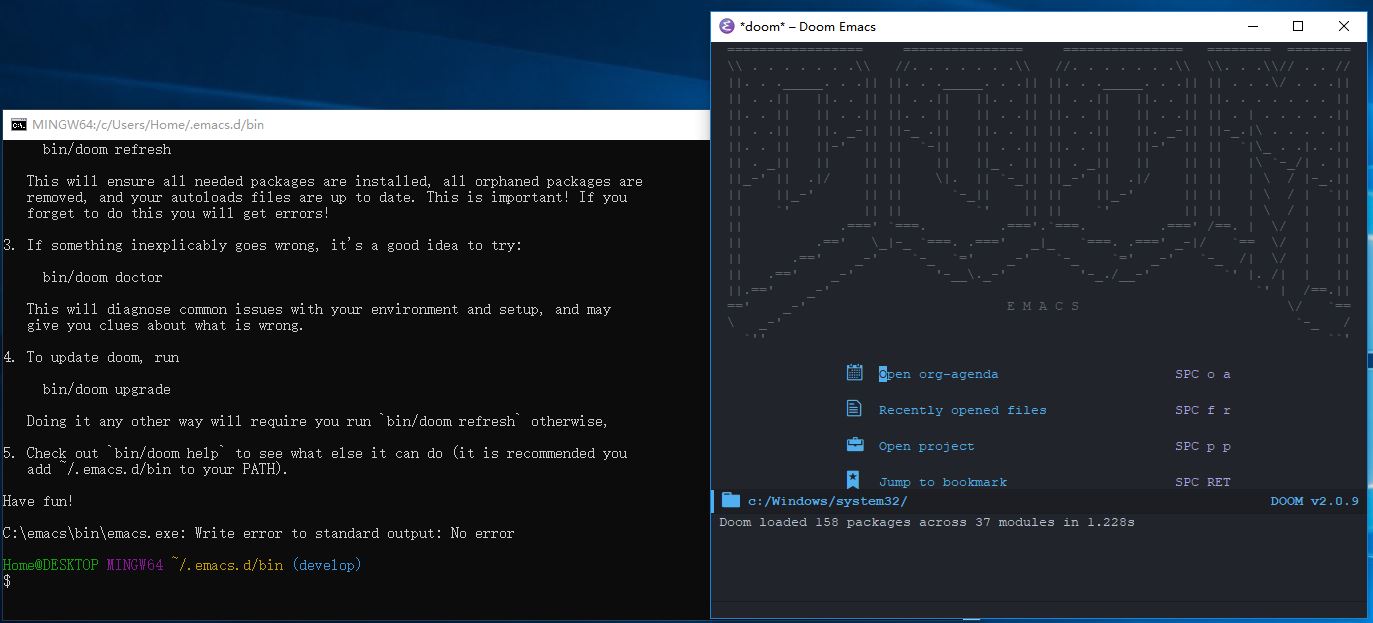Click the To update doom, run line
1373x623 pixels.
(91, 357)
